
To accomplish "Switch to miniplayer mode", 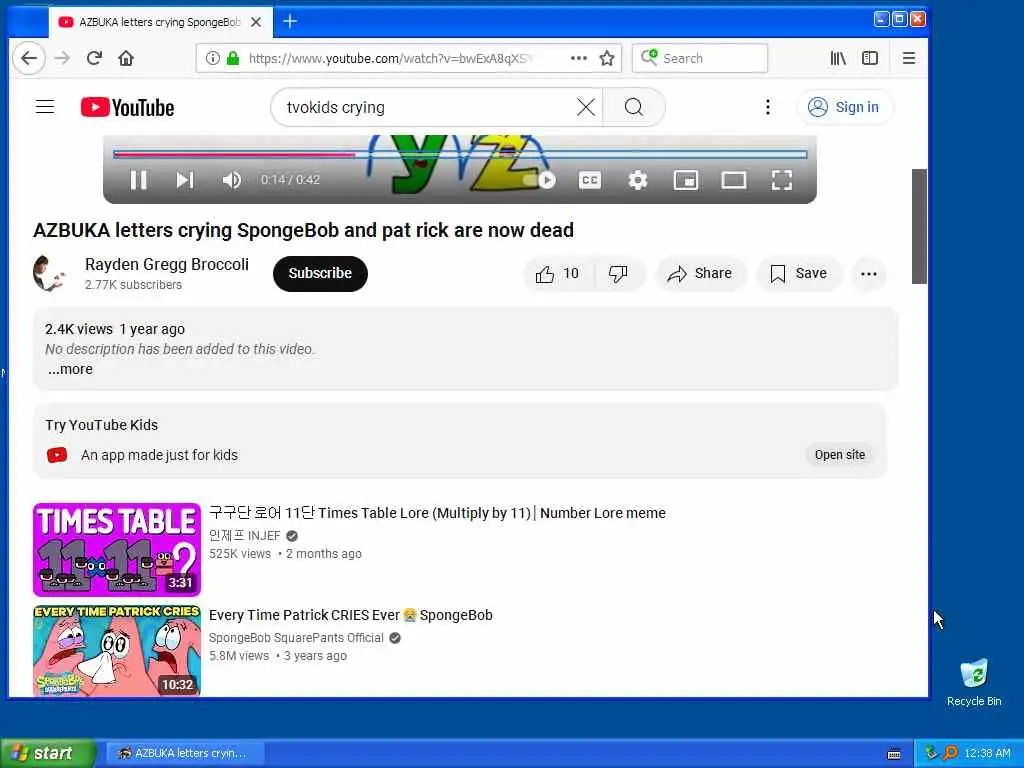I will coord(686,180).
